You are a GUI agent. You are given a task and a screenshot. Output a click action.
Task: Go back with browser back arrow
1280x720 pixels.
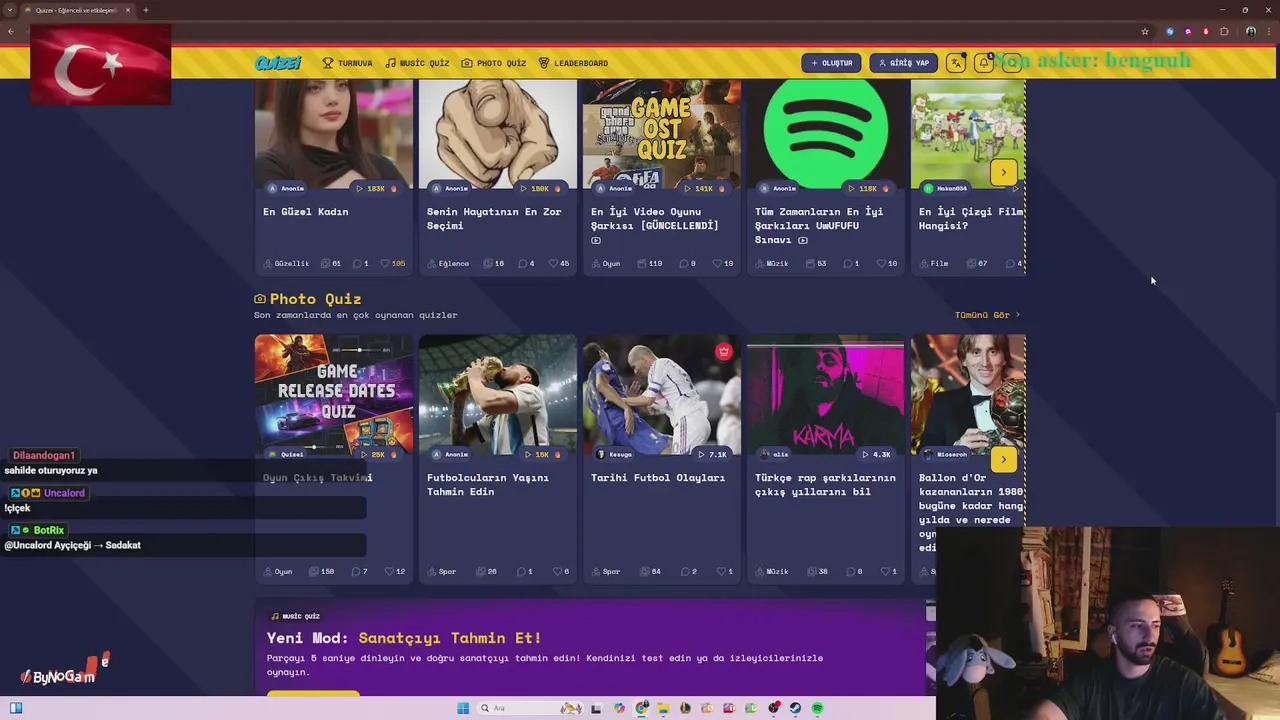click(x=10, y=31)
